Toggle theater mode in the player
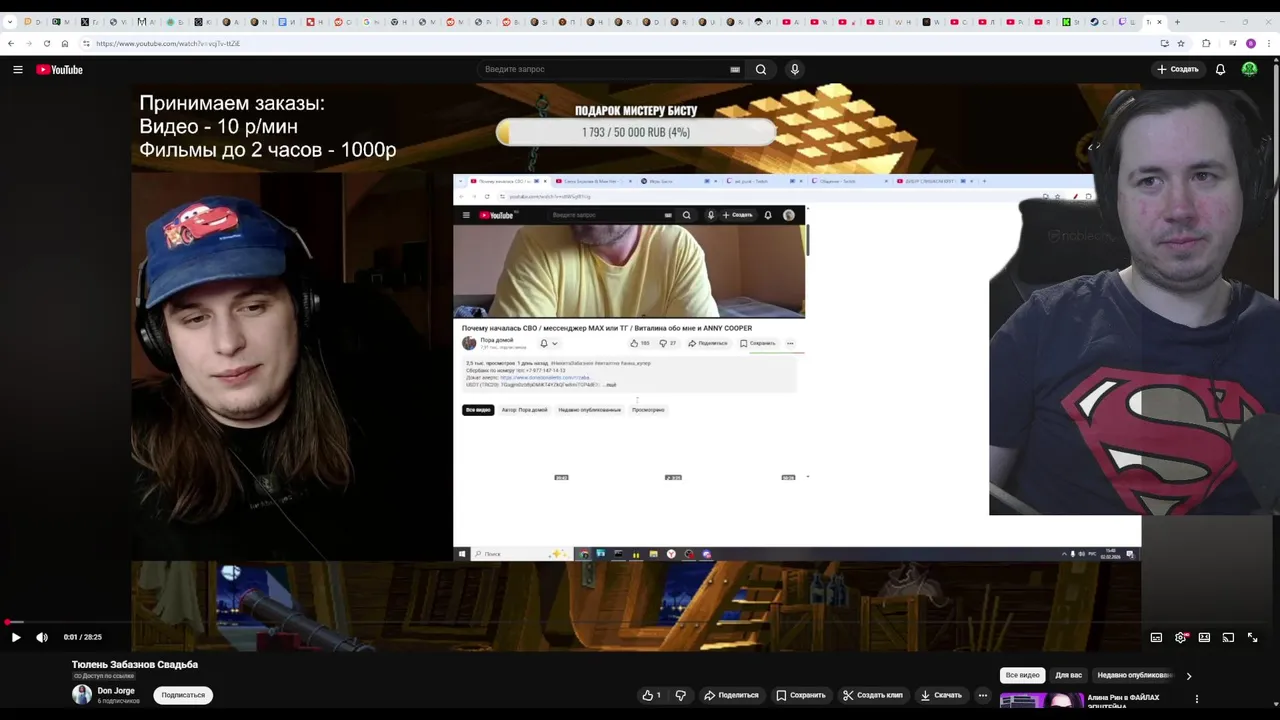 pyautogui.click(x=1204, y=637)
